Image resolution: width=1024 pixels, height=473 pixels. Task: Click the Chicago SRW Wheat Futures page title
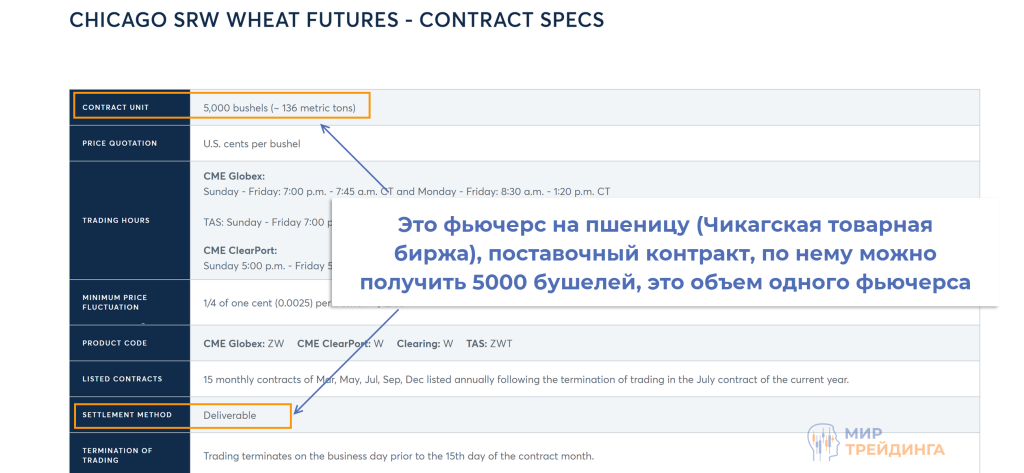pyautogui.click(x=336, y=20)
